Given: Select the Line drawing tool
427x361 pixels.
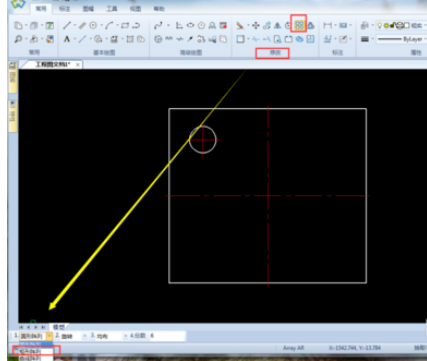Looking at the screenshot, I should 67,25.
